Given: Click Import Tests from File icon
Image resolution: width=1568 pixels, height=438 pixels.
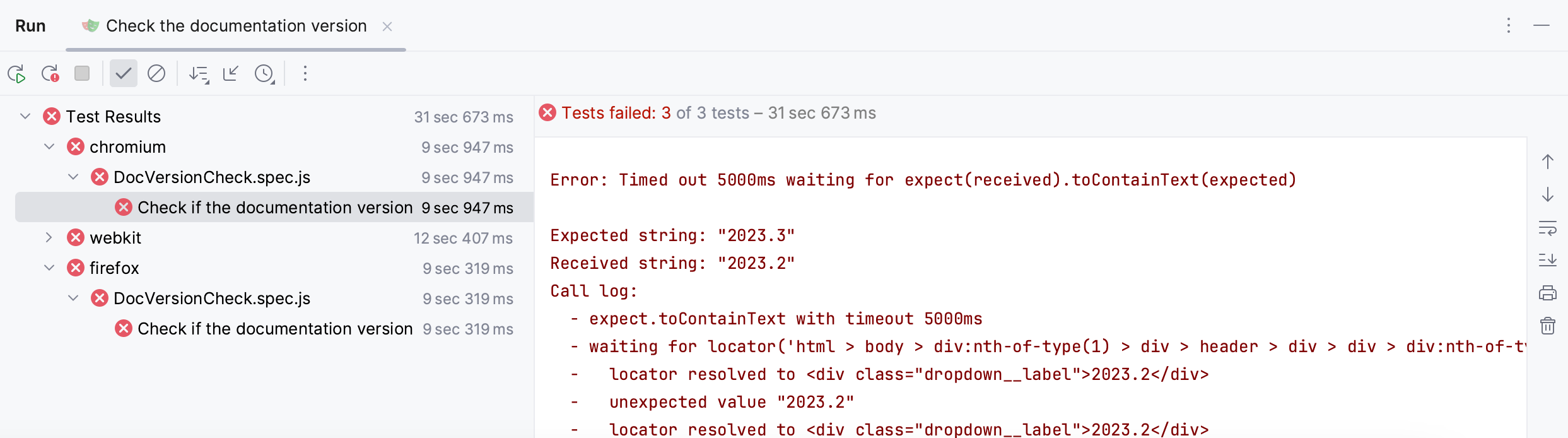Looking at the screenshot, I should 231,74.
